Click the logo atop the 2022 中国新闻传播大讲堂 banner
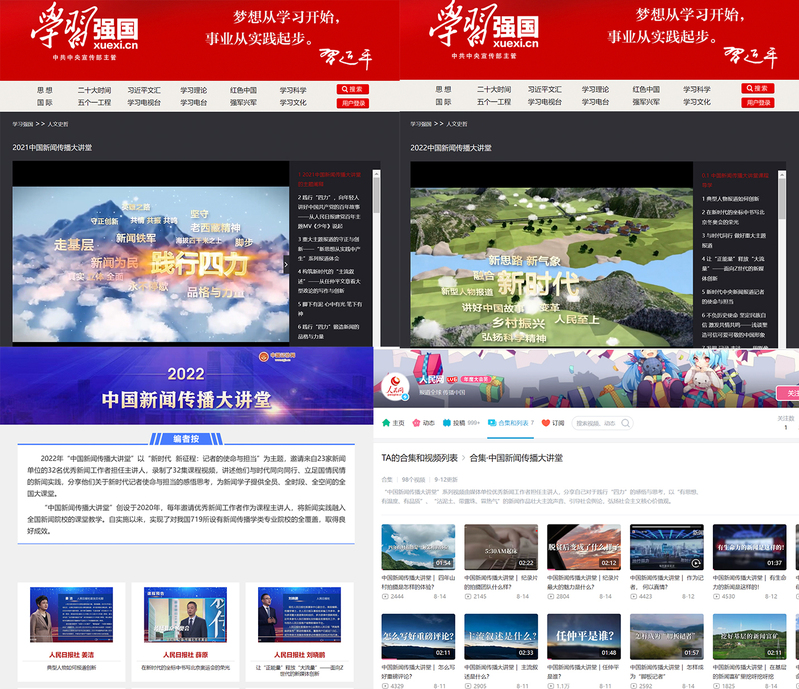Image resolution: width=799 pixels, height=689 pixels. (x=277, y=356)
